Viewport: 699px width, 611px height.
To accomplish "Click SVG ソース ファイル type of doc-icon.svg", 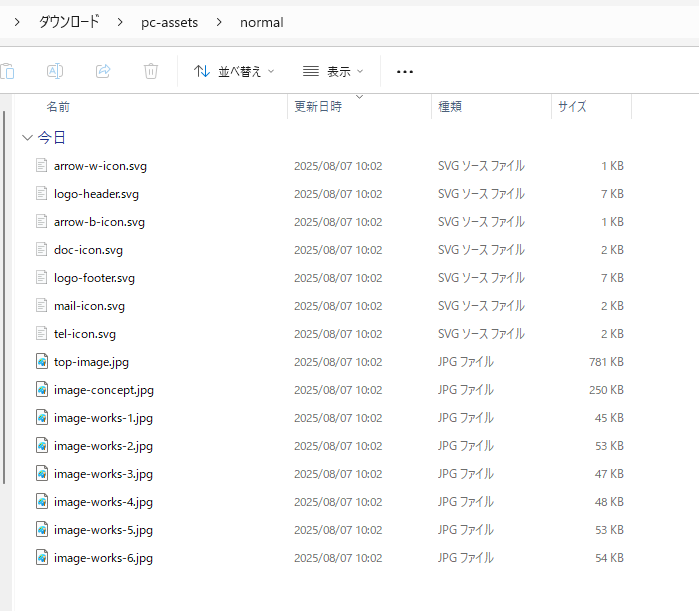I will (x=481, y=250).
